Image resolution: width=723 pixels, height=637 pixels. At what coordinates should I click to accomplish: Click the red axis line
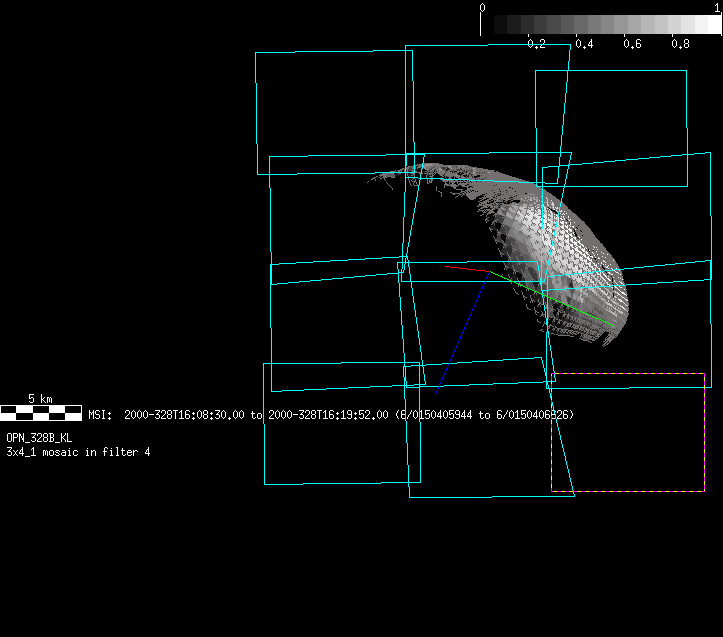click(466, 269)
